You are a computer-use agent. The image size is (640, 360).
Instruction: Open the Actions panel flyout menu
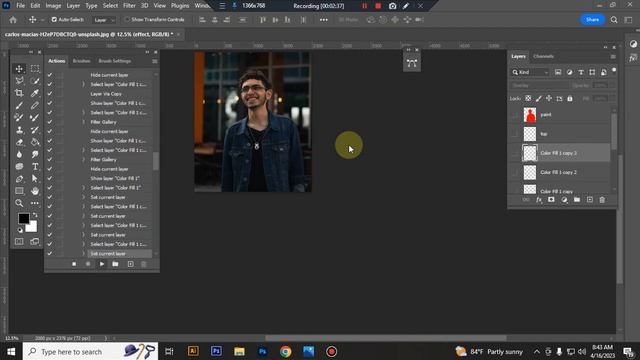(155, 61)
